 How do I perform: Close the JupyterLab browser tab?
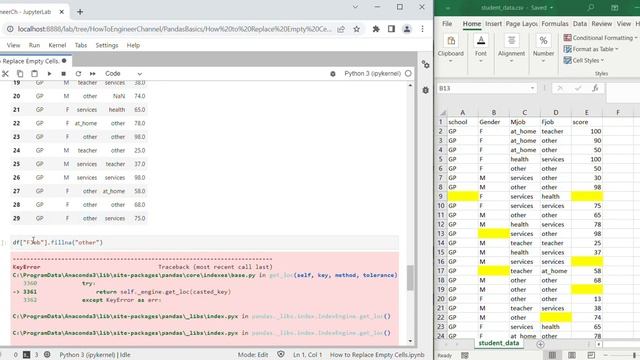62,12
